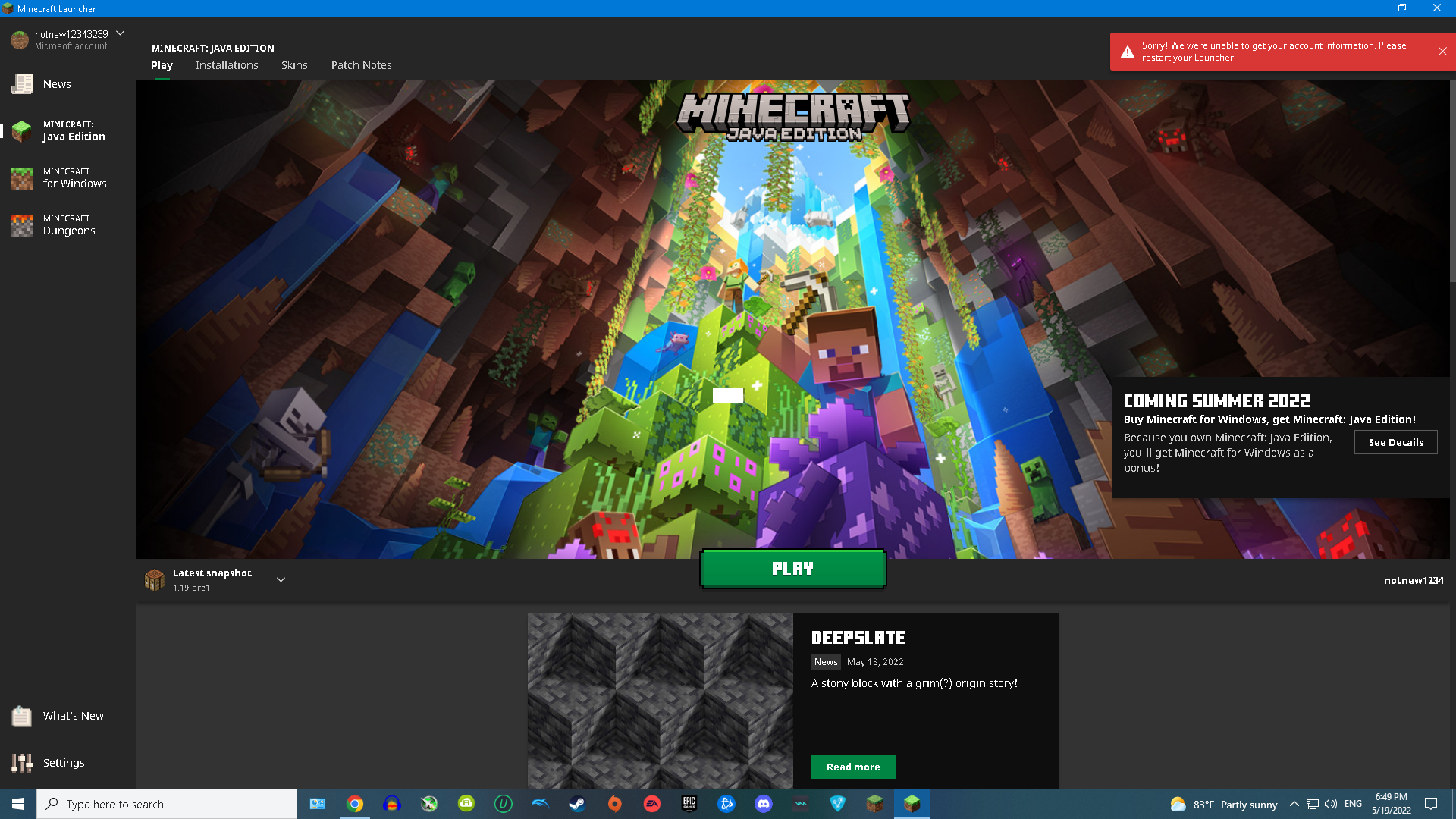The width and height of the screenshot is (1456, 819).
Task: Select Minecraft Java Edition grass block icon
Action: [22, 131]
